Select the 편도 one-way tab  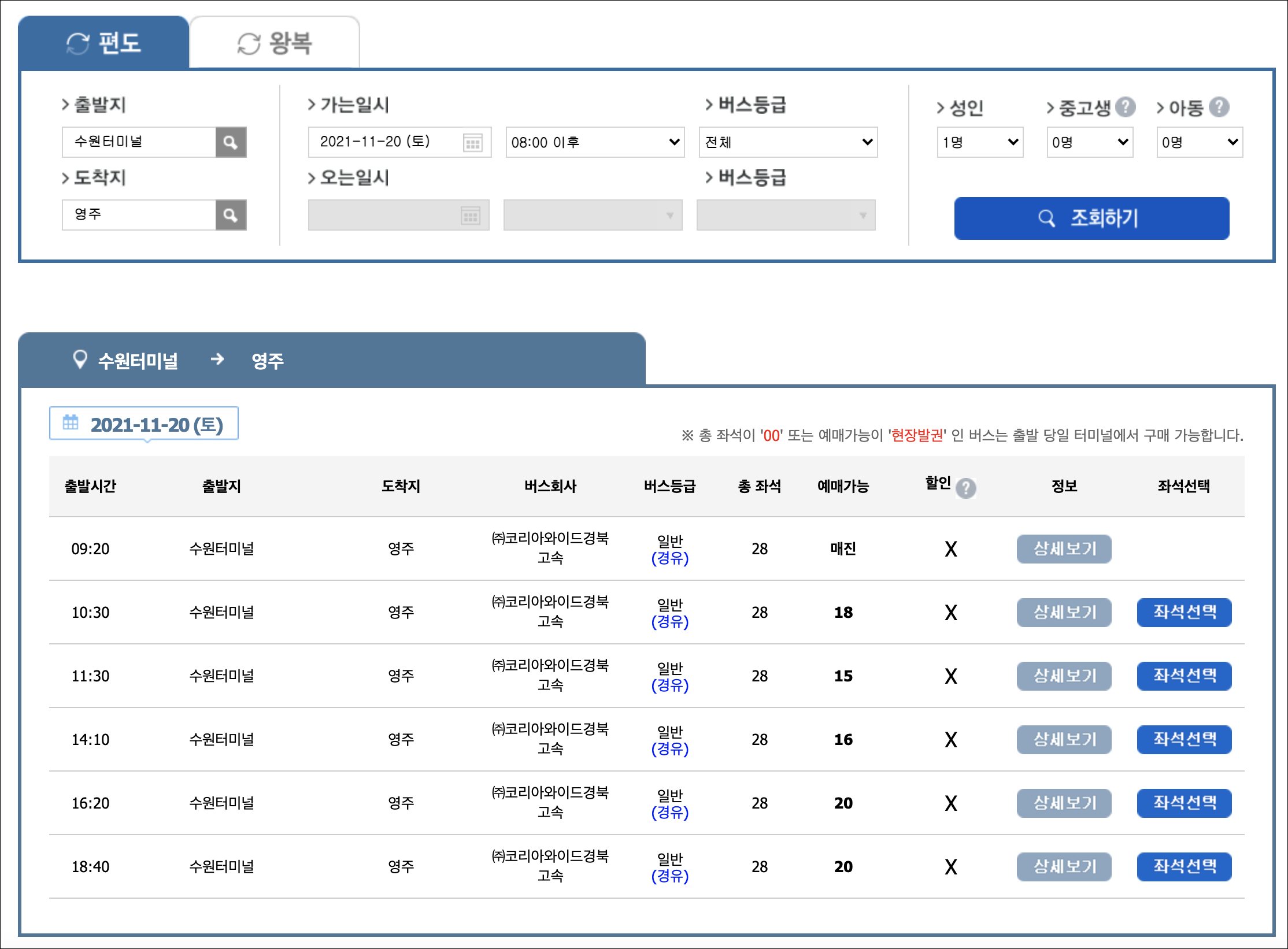point(104,43)
